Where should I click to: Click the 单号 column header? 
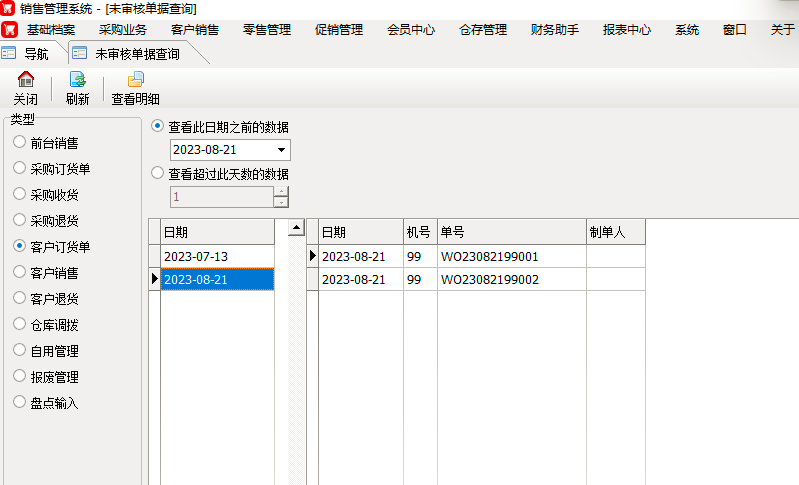(x=511, y=232)
